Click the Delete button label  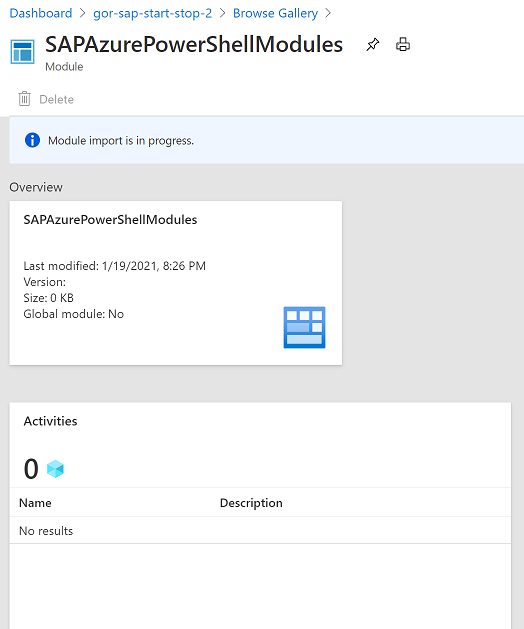(x=57, y=99)
